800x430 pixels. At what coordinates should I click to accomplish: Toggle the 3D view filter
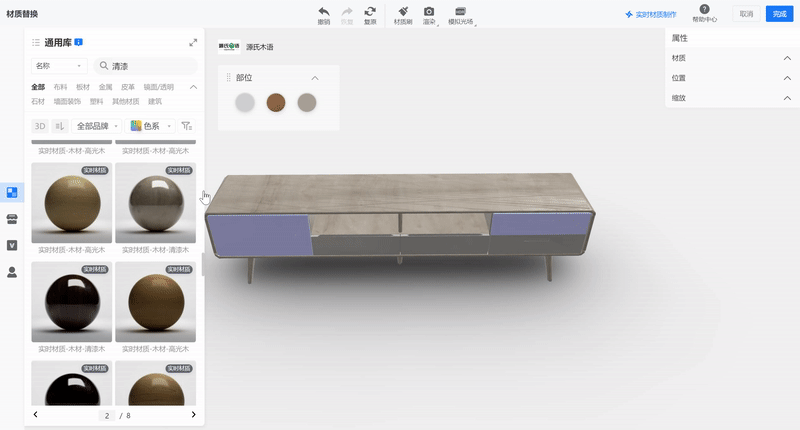40,126
